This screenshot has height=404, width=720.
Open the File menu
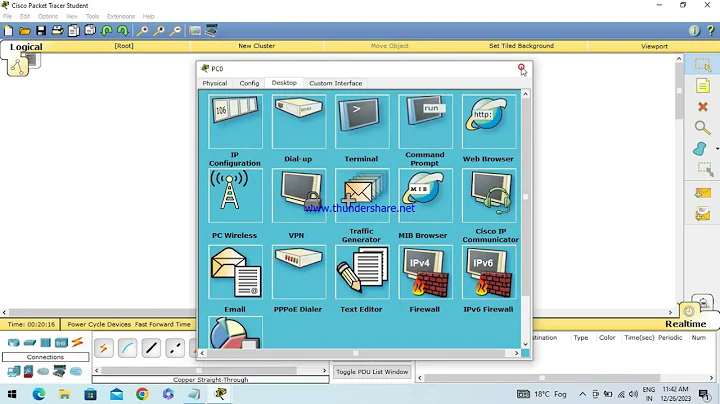(8, 16)
